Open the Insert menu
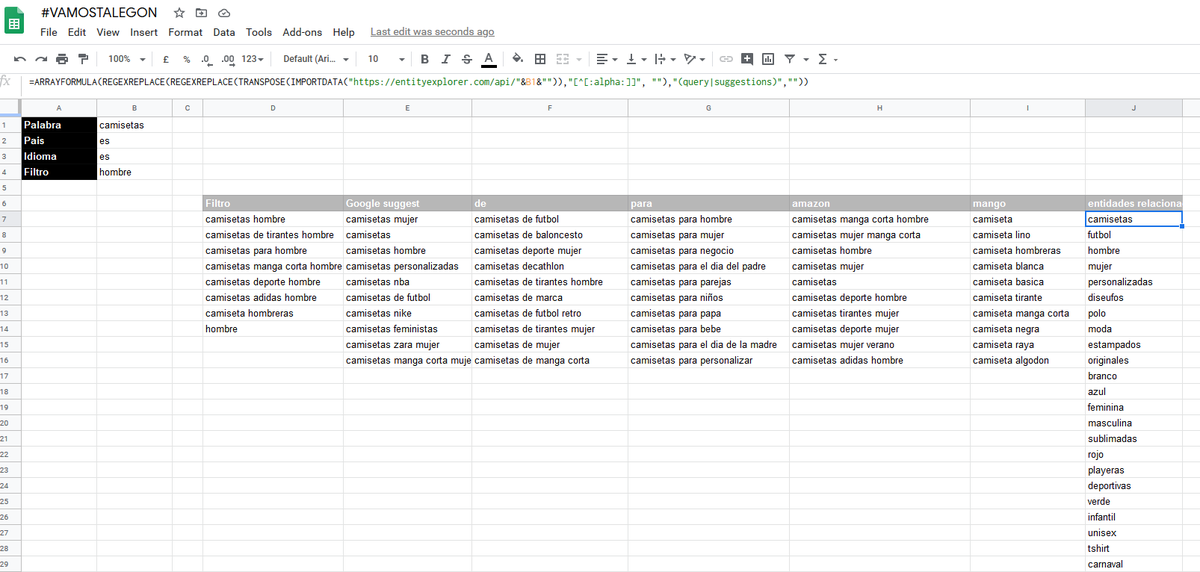Image resolution: width=1200 pixels, height=572 pixels. 144,32
